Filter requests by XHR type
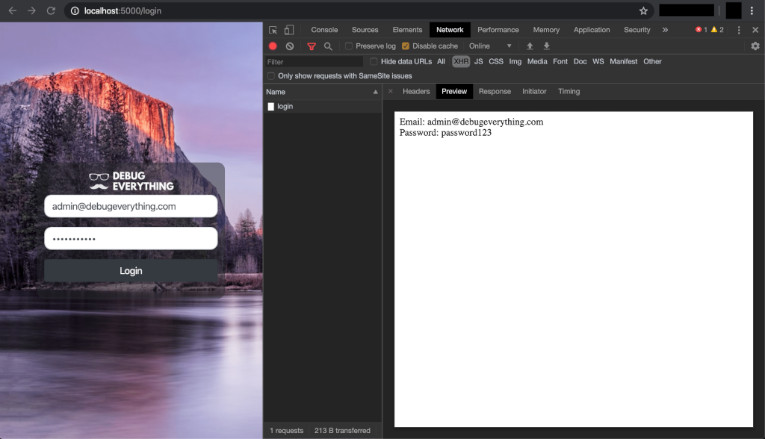 pos(461,61)
